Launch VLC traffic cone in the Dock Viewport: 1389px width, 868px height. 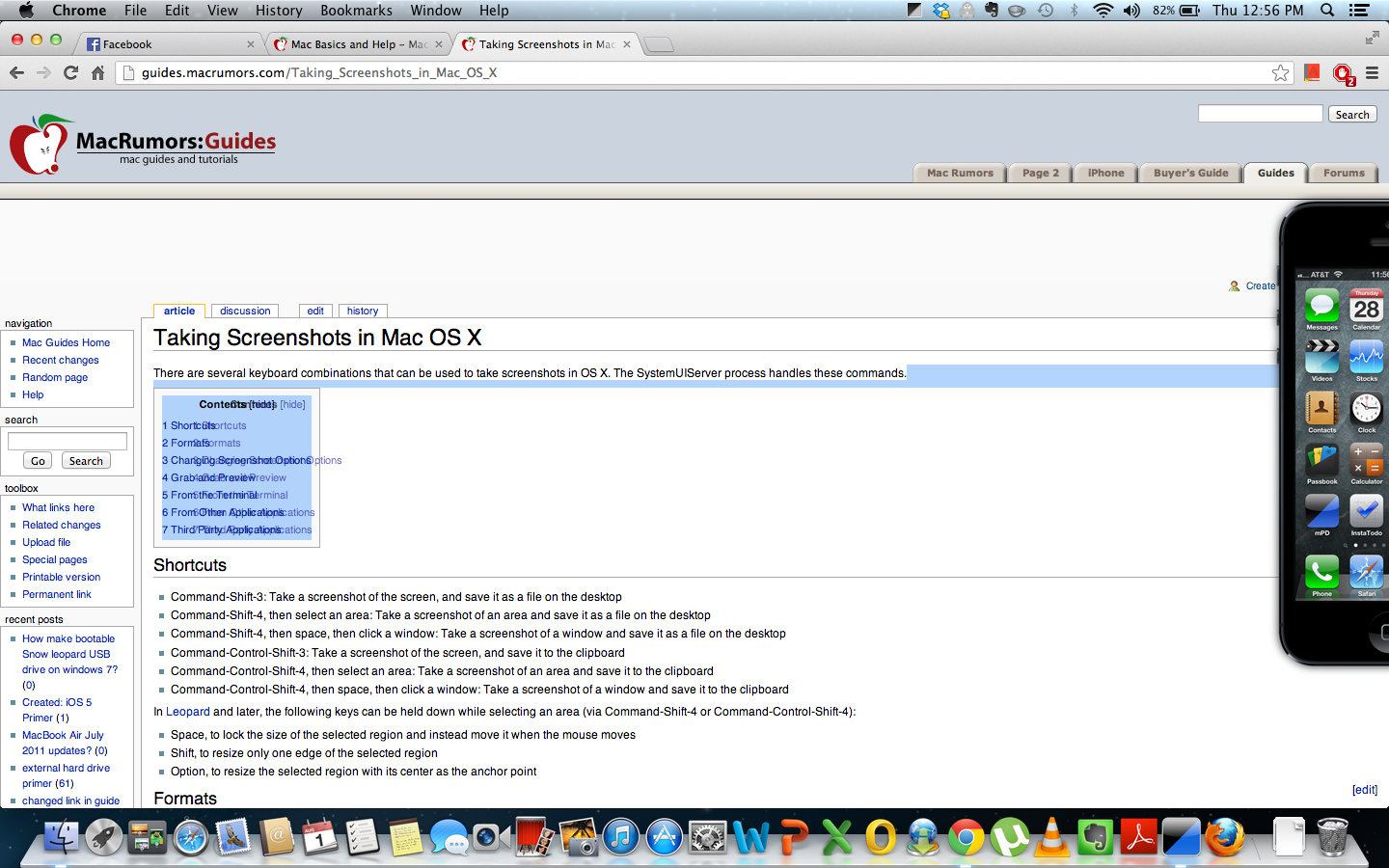tap(1052, 836)
